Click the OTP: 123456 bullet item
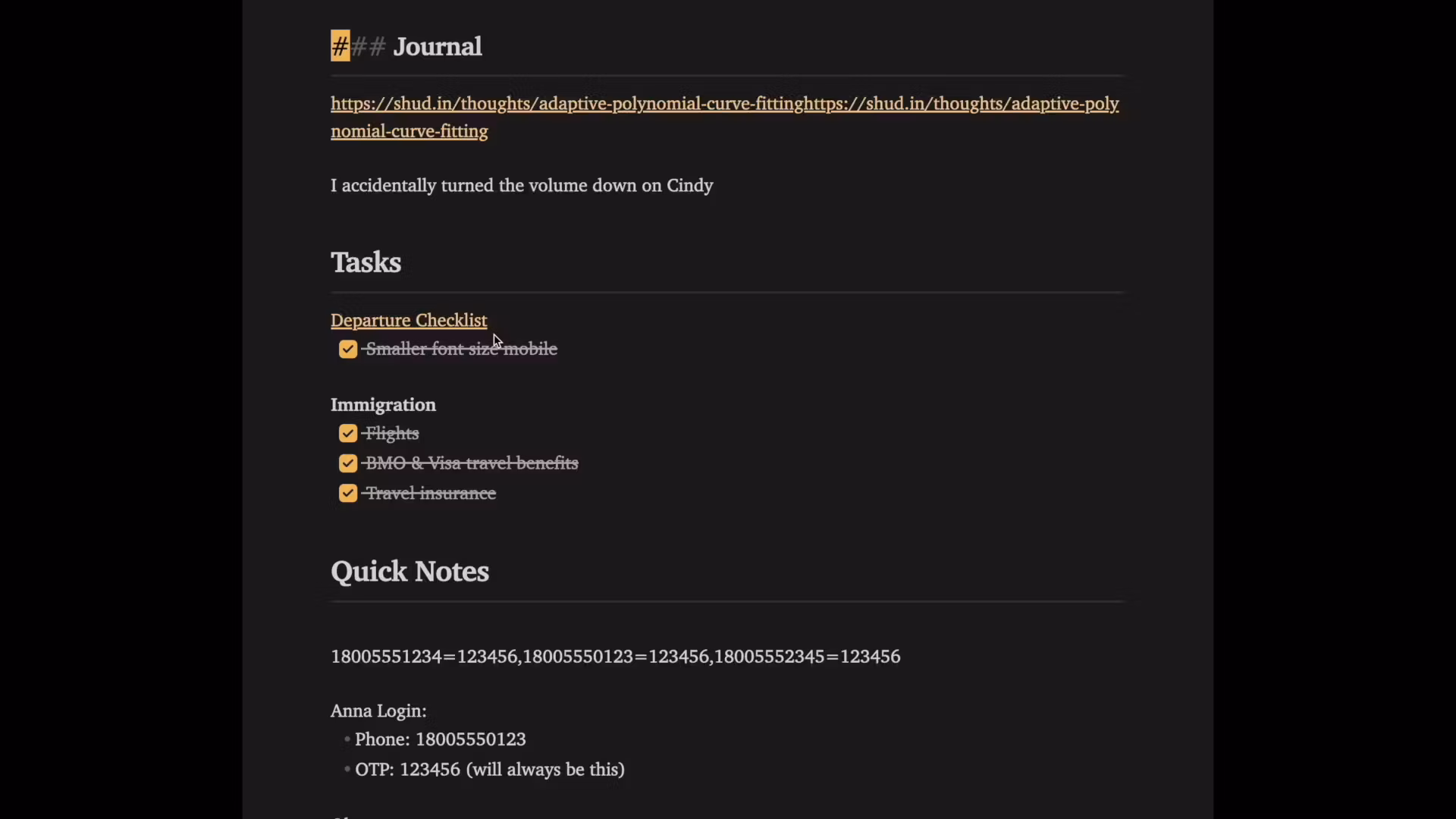 point(489,770)
